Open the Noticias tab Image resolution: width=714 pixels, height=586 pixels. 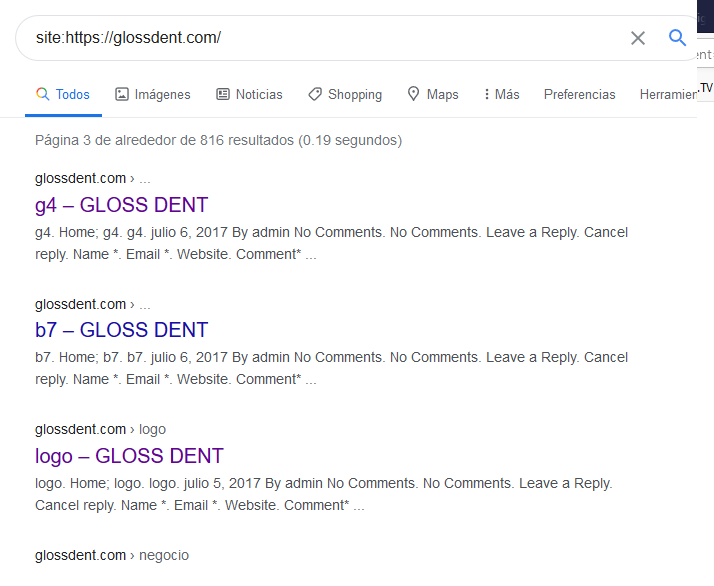[249, 94]
